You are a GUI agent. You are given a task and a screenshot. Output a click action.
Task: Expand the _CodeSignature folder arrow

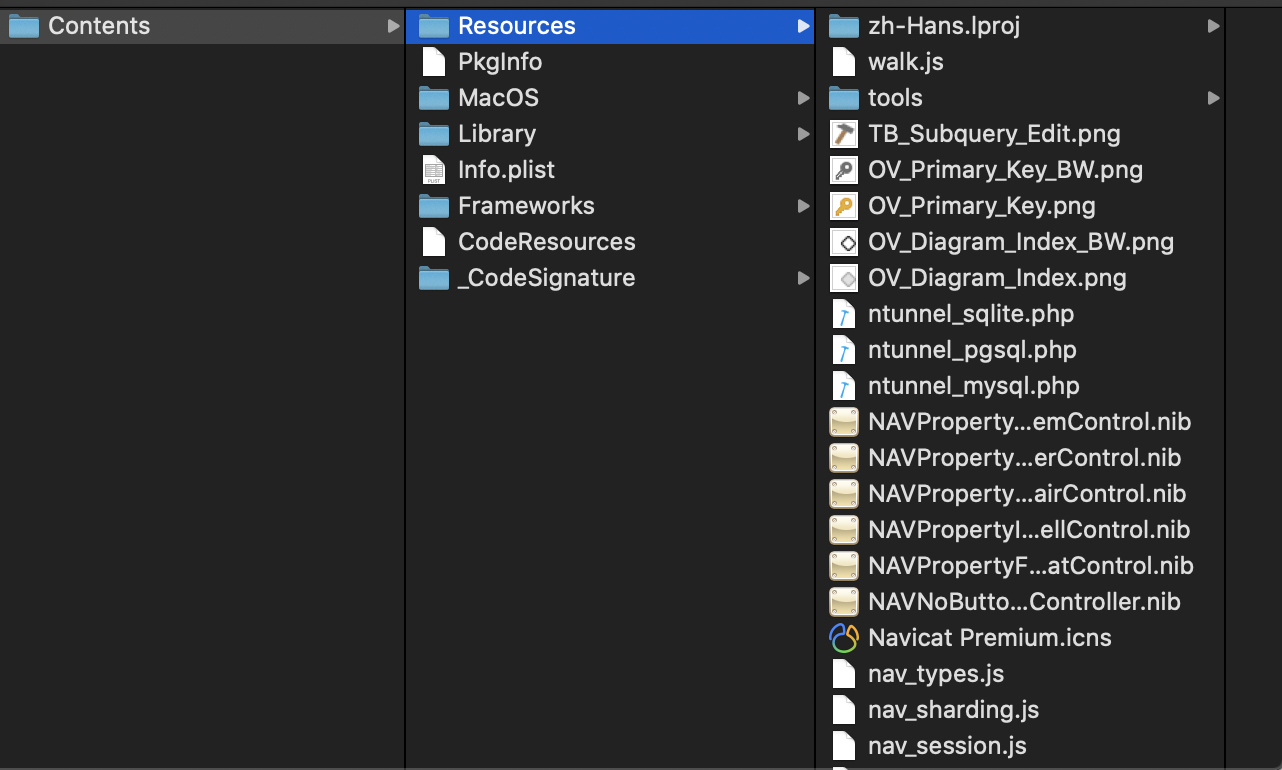coord(804,278)
